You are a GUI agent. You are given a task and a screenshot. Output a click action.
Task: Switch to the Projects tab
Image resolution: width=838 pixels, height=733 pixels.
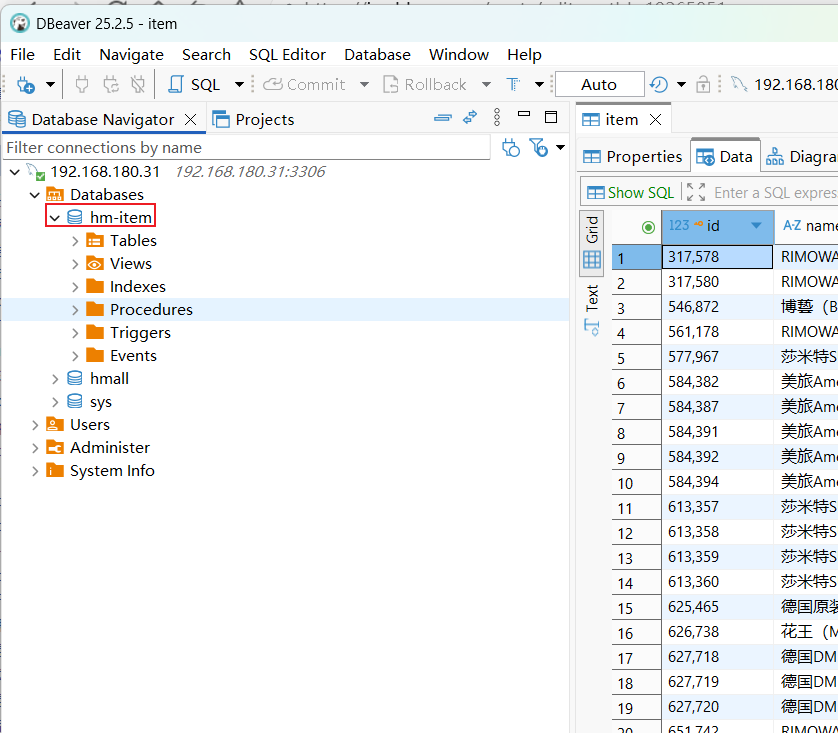254,120
